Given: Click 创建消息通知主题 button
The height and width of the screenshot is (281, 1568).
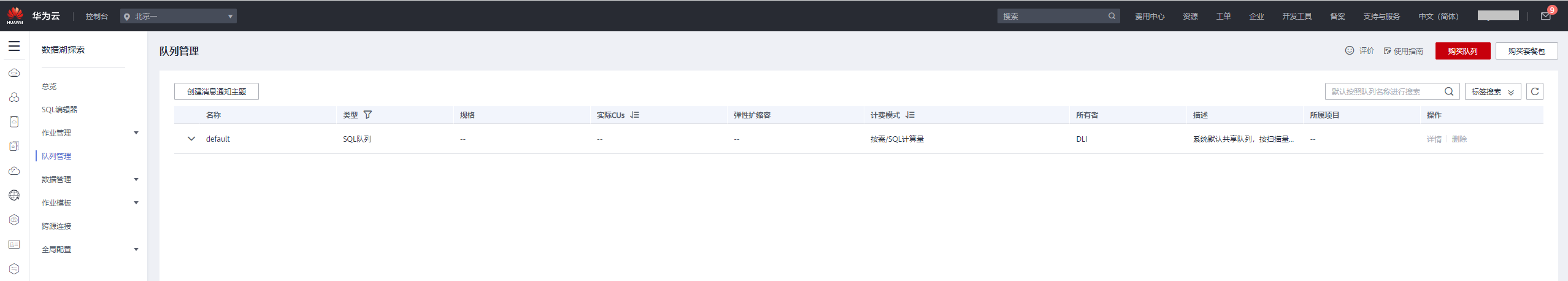Looking at the screenshot, I should click(216, 91).
